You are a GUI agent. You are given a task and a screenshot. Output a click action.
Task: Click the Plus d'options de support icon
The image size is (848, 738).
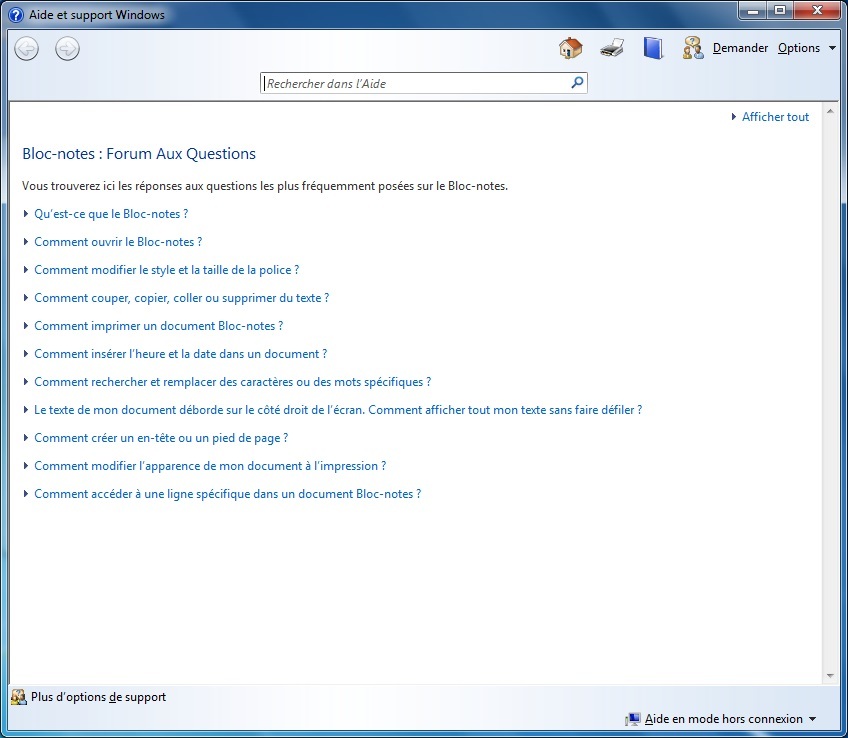tap(19, 697)
